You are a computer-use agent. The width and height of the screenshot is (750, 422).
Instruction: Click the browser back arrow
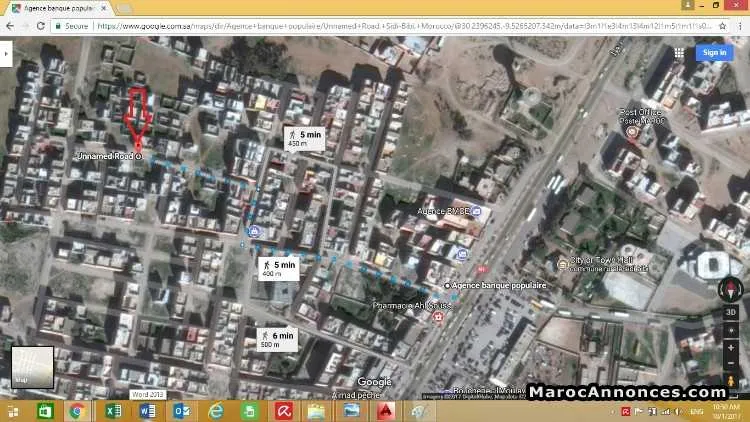pos(10,26)
